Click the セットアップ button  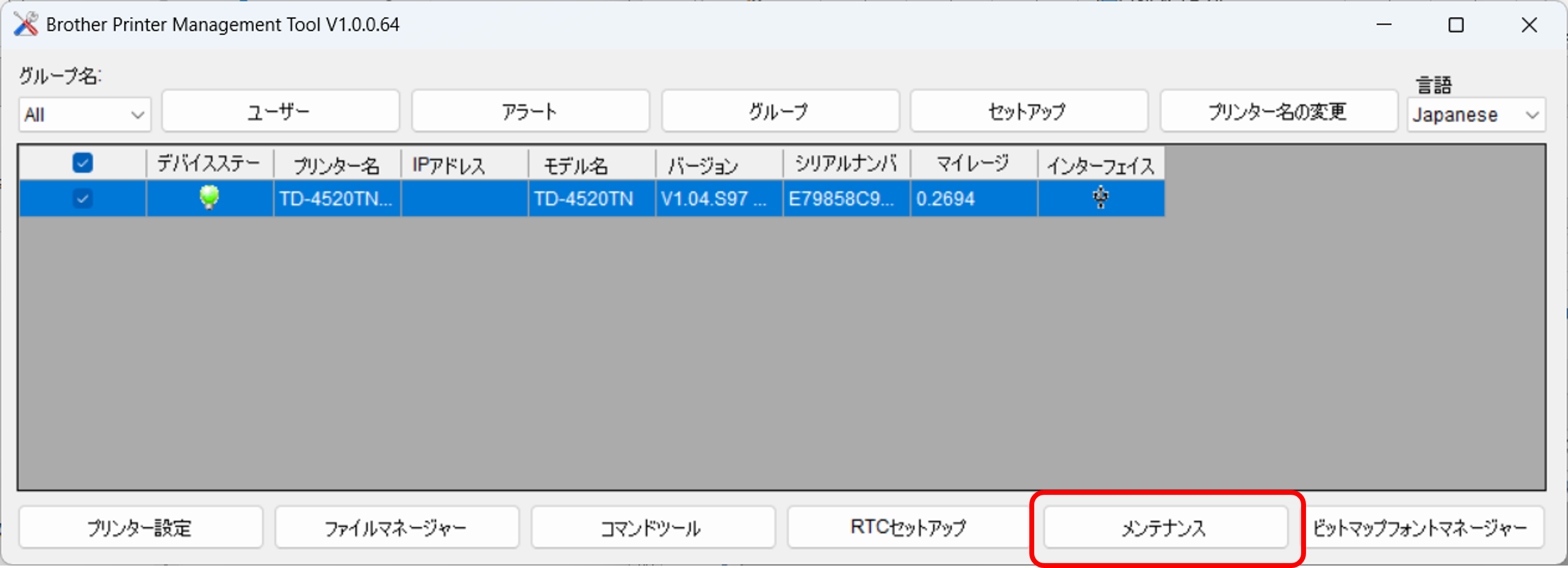pos(1028,111)
